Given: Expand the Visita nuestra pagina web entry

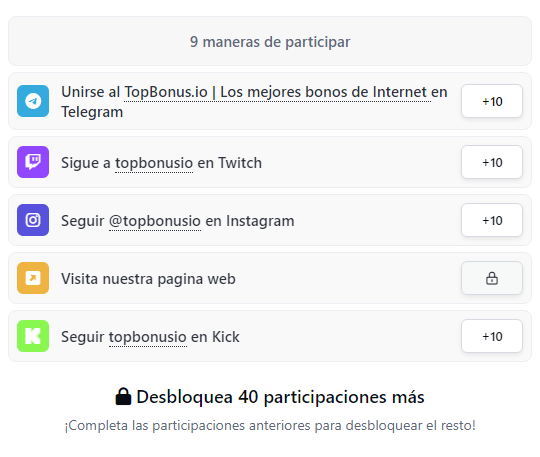Looking at the screenshot, I should (x=270, y=278).
